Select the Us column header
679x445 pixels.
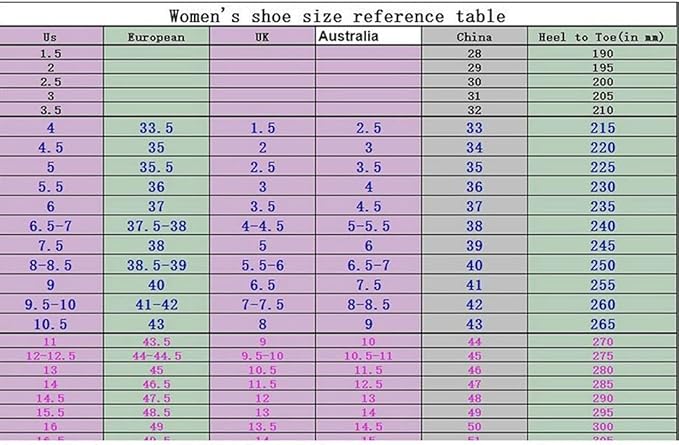pyautogui.click(x=50, y=37)
